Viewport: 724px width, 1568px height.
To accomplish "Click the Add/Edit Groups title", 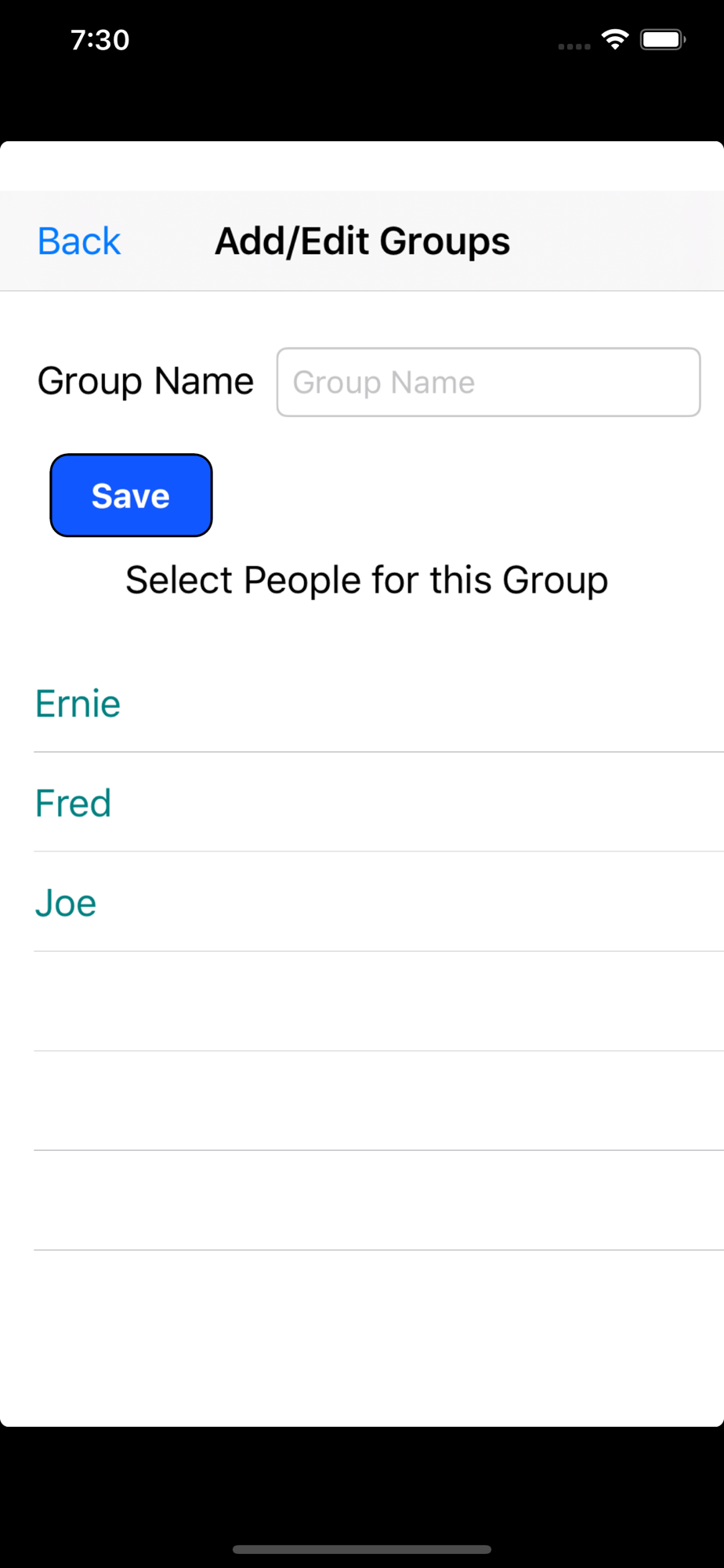I will click(x=362, y=241).
